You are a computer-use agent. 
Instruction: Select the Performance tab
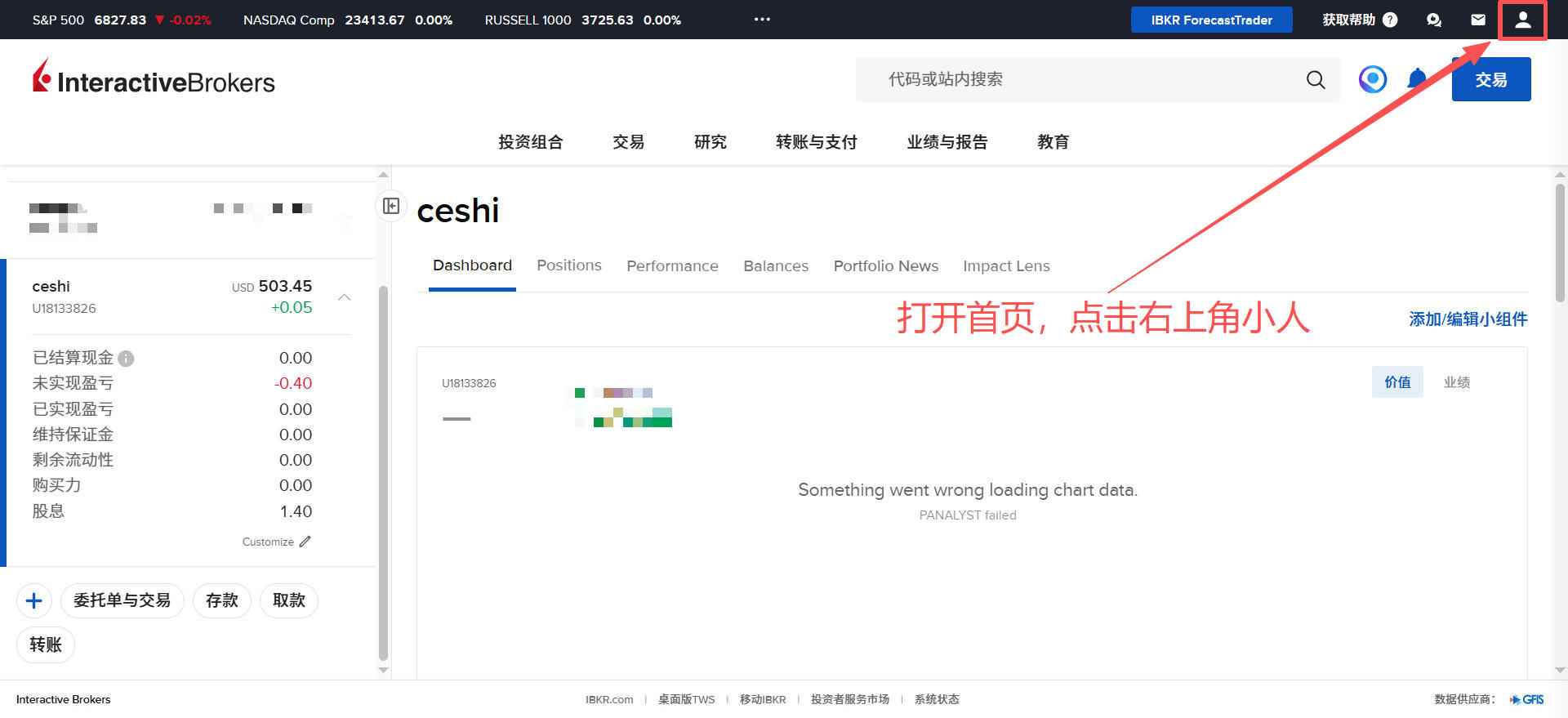click(672, 266)
